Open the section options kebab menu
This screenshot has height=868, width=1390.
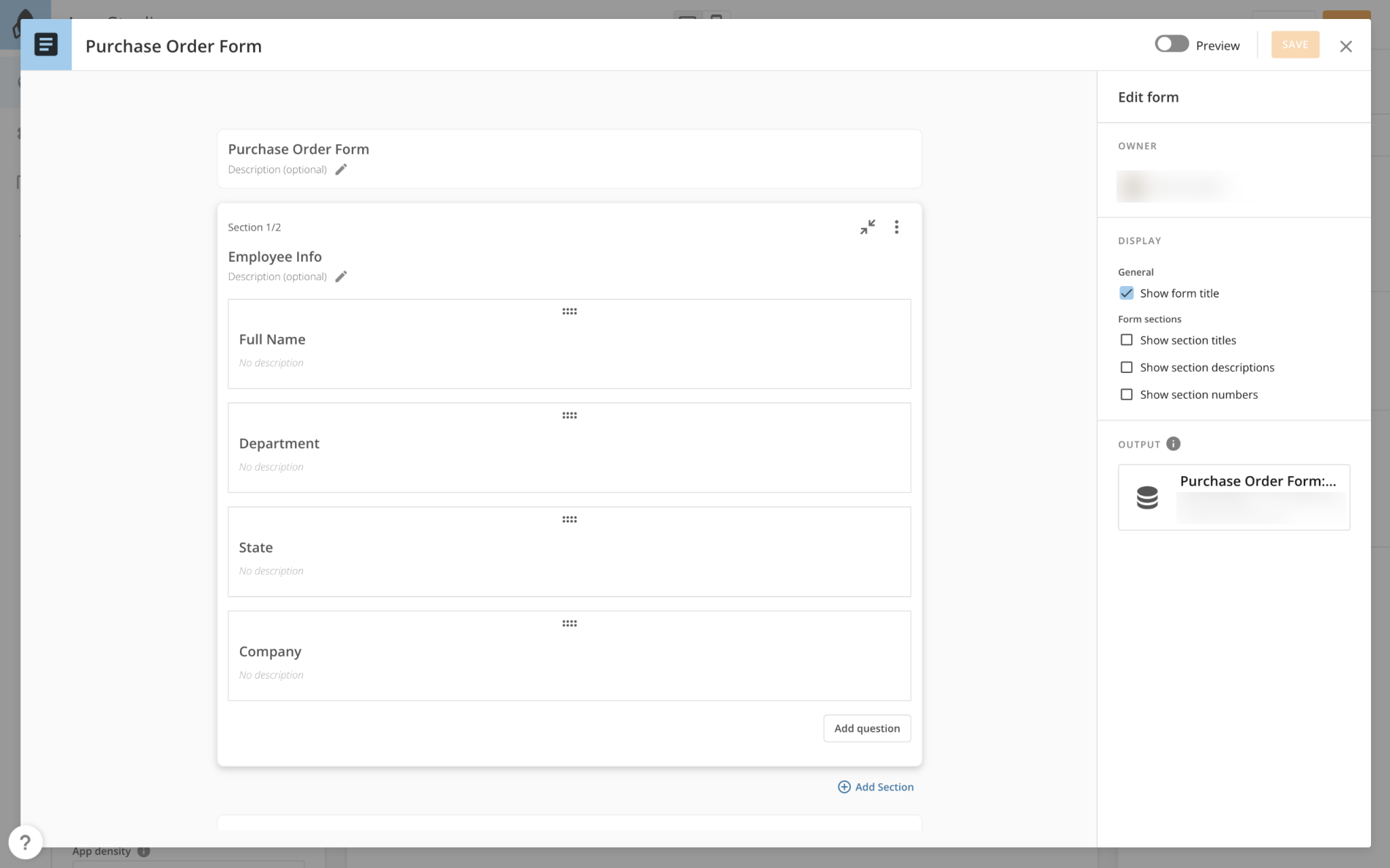click(x=896, y=227)
